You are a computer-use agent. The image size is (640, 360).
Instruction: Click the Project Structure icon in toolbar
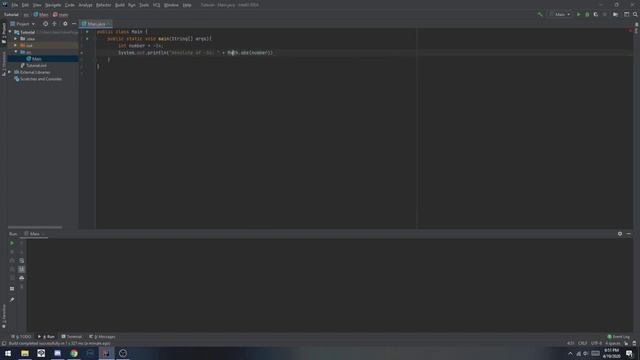(x=616, y=14)
